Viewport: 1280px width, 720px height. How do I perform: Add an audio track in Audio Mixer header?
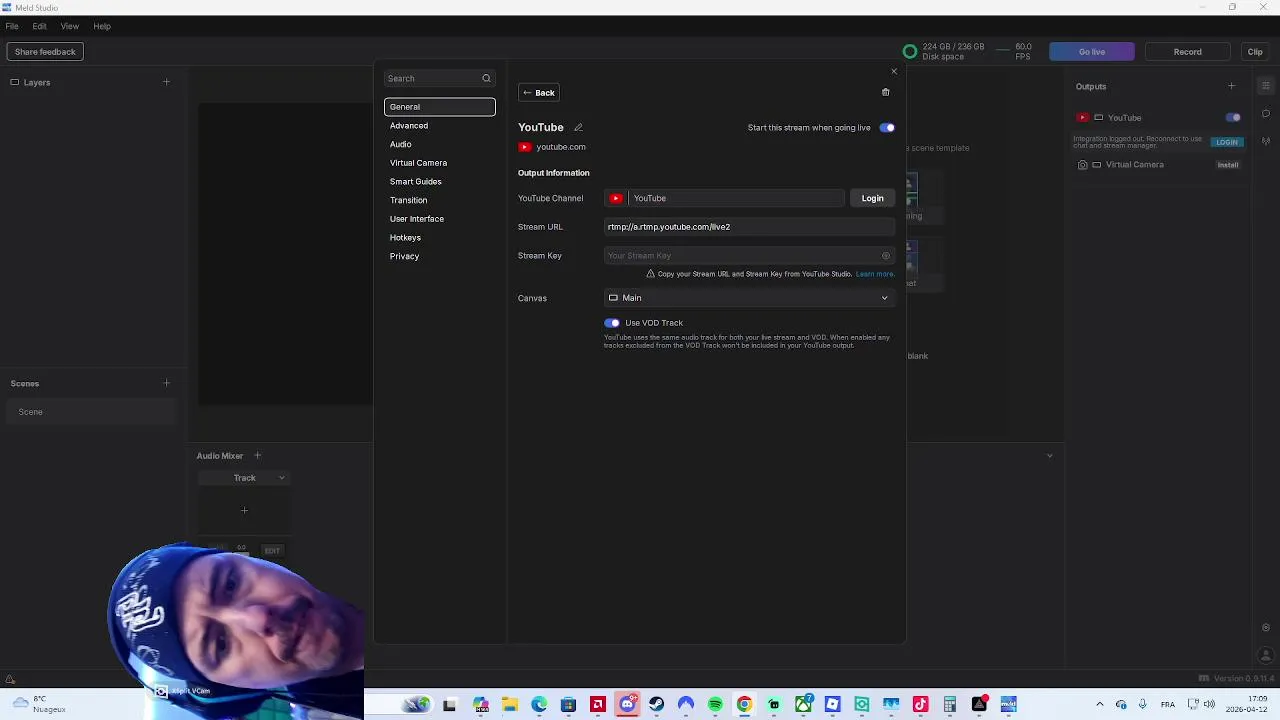pyautogui.click(x=257, y=456)
